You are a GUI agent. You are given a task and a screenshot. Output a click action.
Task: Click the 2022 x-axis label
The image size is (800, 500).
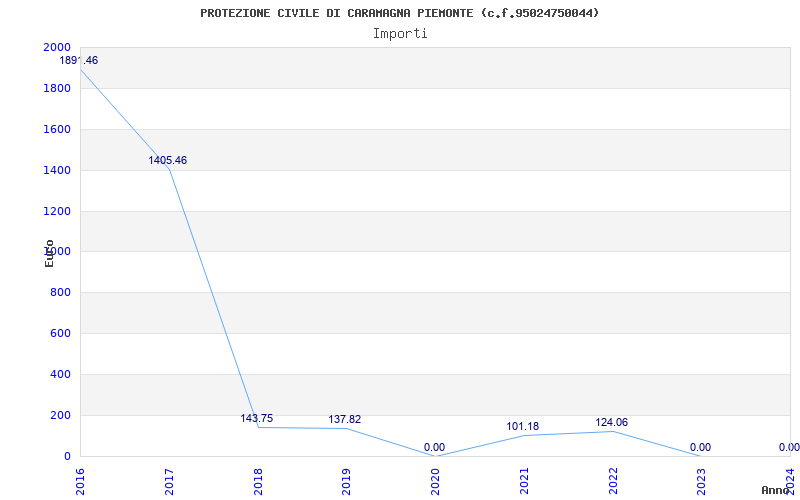[x=613, y=481]
